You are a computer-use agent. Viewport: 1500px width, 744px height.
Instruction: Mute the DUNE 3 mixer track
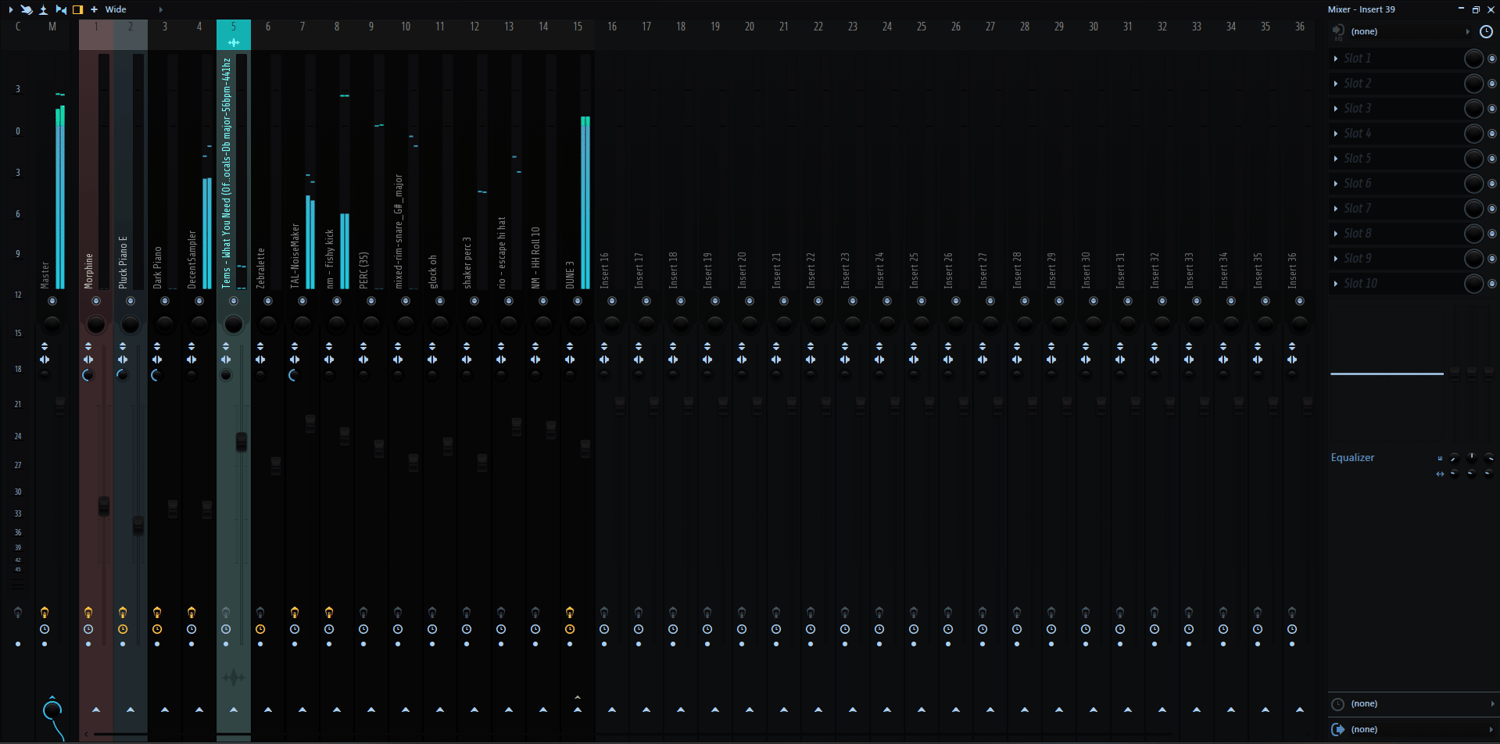577,301
